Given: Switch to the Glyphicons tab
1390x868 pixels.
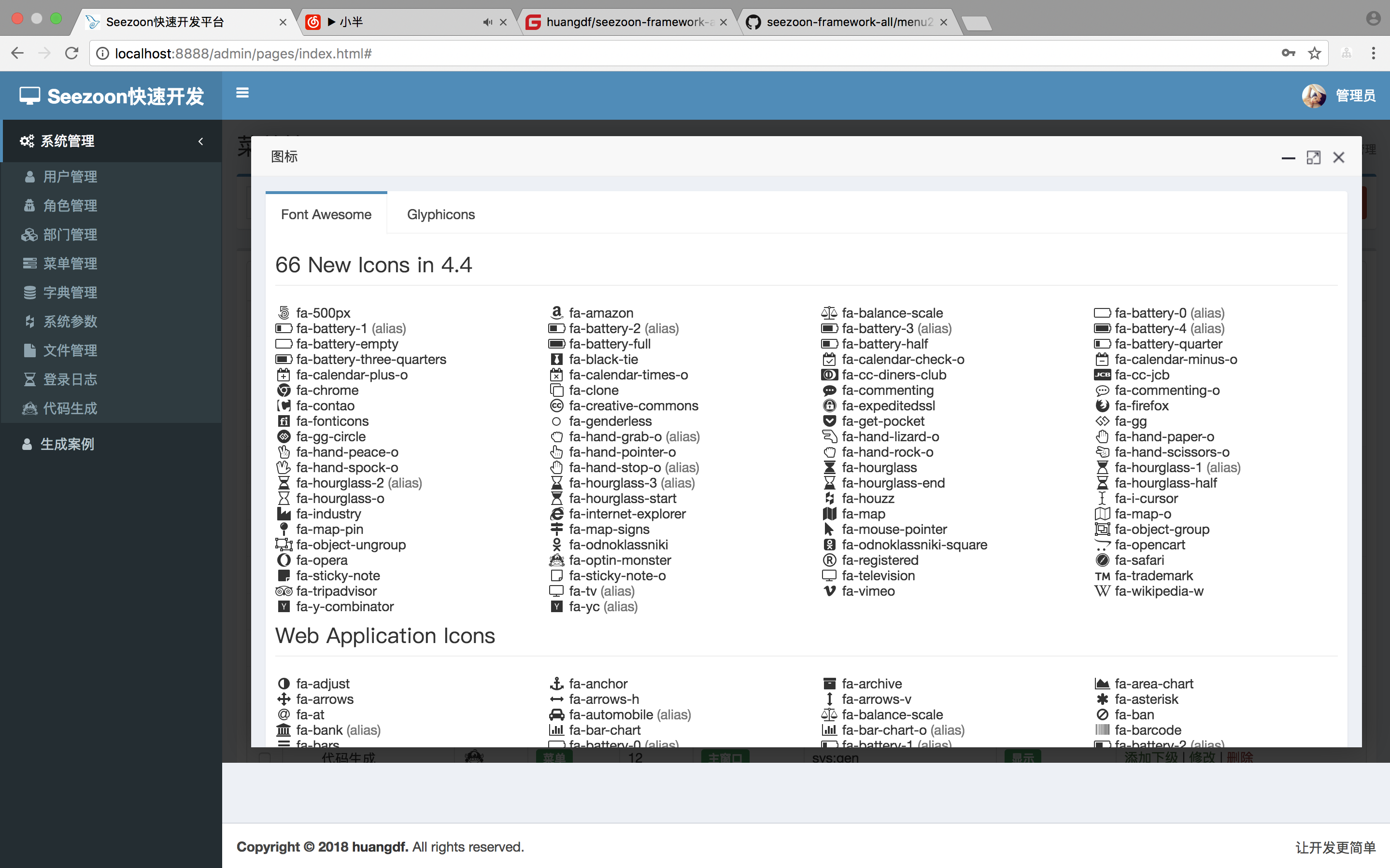Looking at the screenshot, I should click(x=441, y=215).
